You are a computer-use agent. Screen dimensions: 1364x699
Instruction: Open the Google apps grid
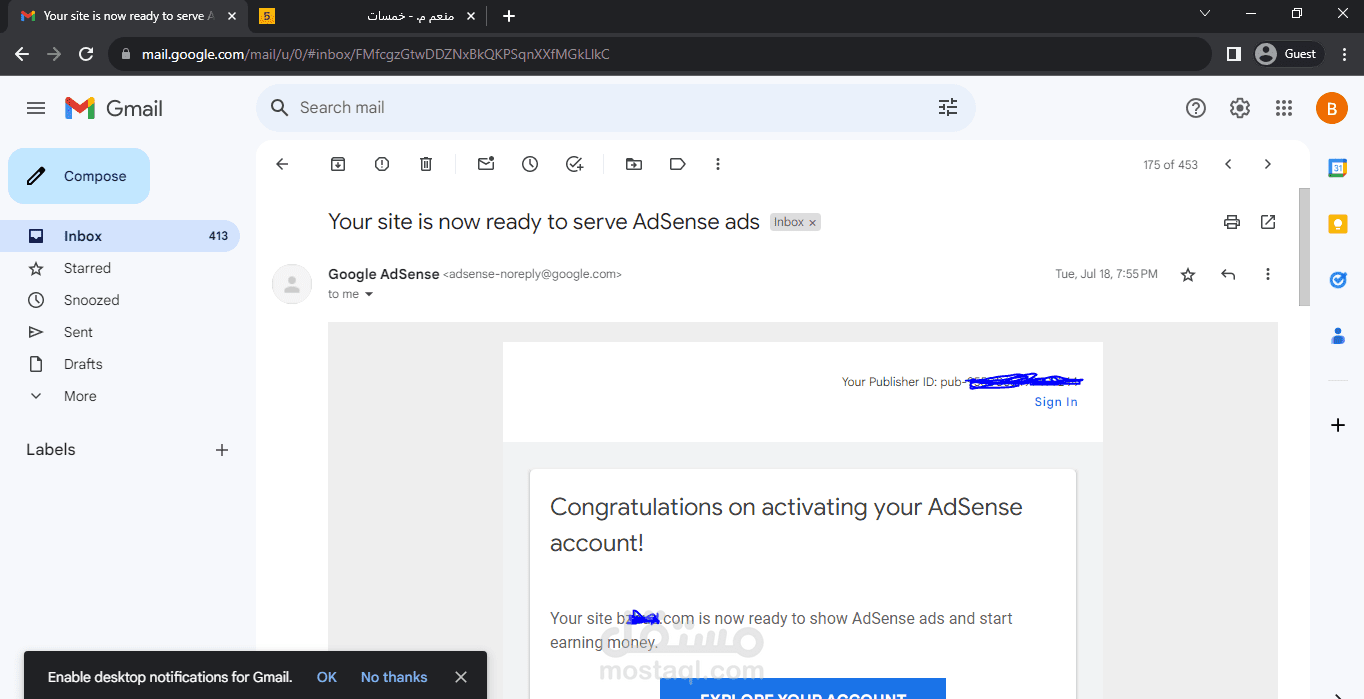pyautogui.click(x=1284, y=108)
